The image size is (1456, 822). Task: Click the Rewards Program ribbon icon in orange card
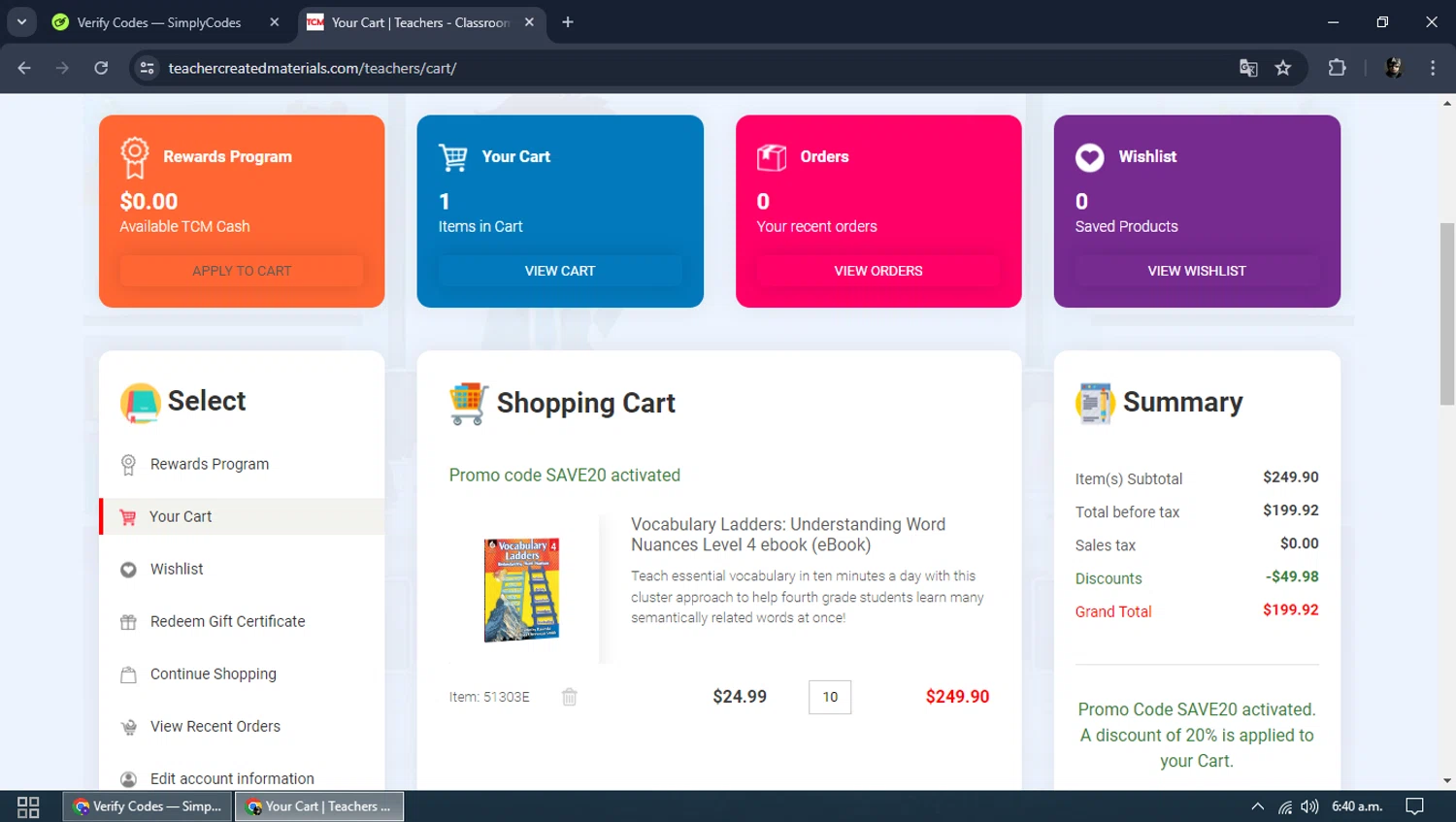134,157
